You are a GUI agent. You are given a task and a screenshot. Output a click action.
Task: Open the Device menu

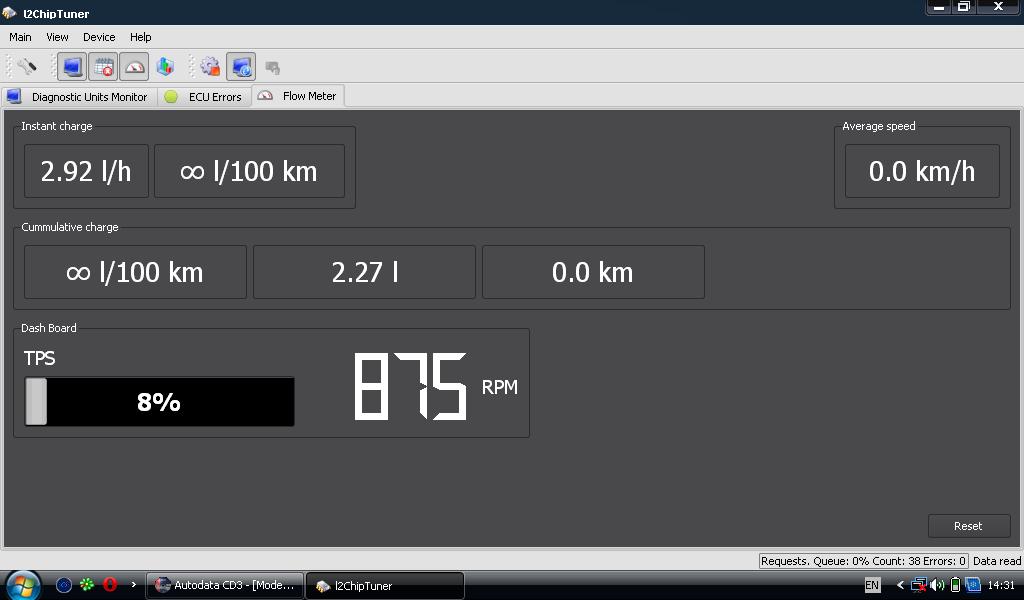point(99,37)
